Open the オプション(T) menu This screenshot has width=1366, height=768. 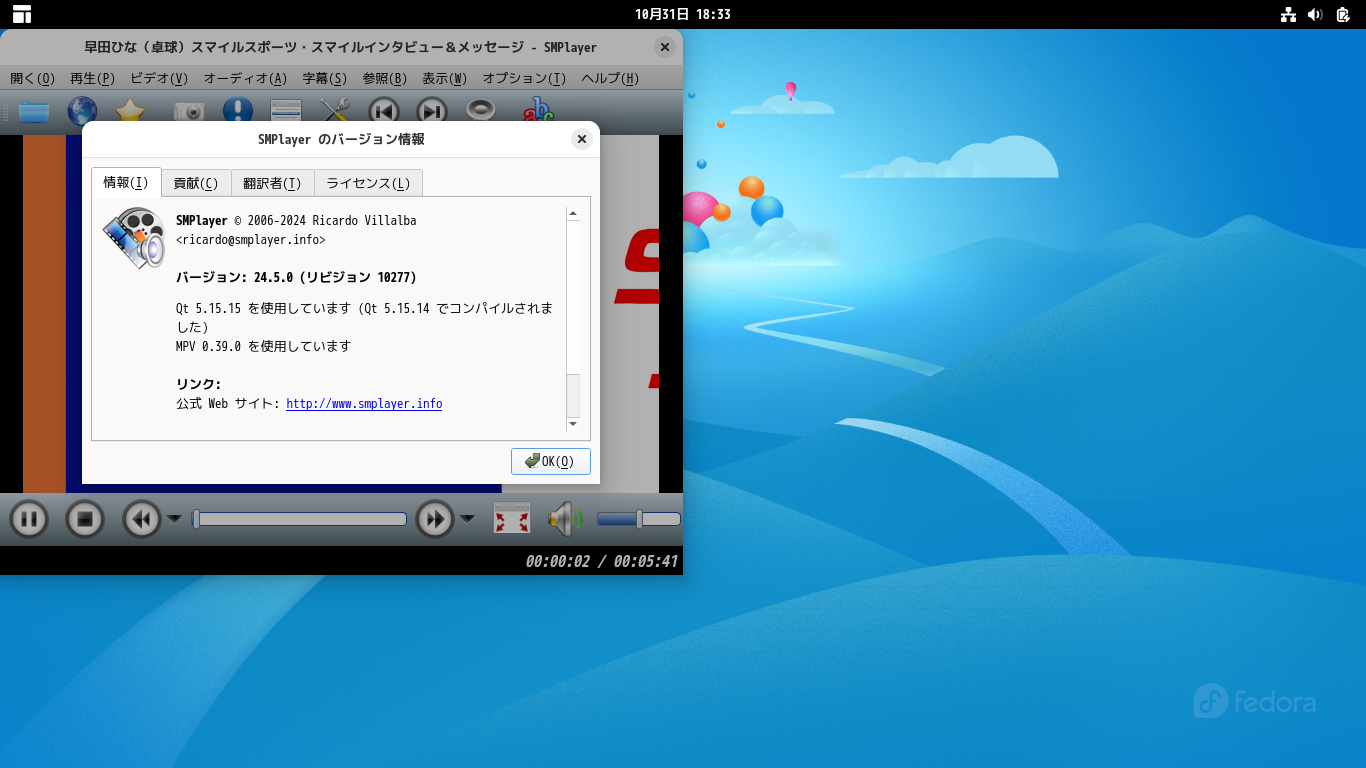[x=525, y=78]
